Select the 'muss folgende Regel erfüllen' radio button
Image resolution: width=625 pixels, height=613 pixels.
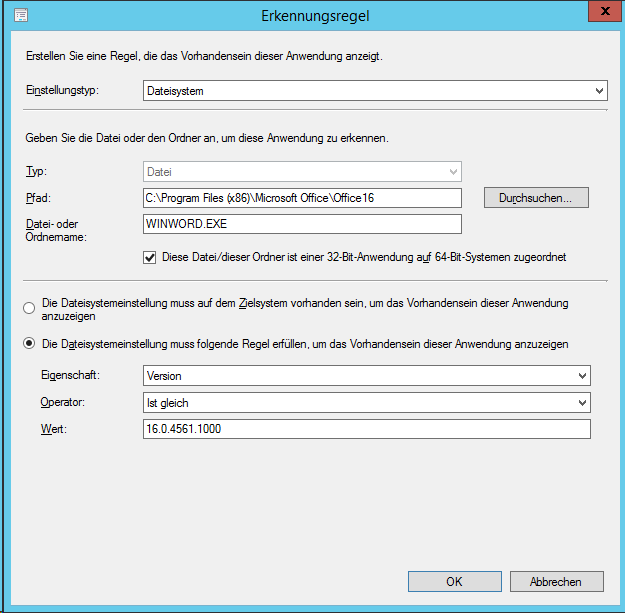pyautogui.click(x=29, y=344)
